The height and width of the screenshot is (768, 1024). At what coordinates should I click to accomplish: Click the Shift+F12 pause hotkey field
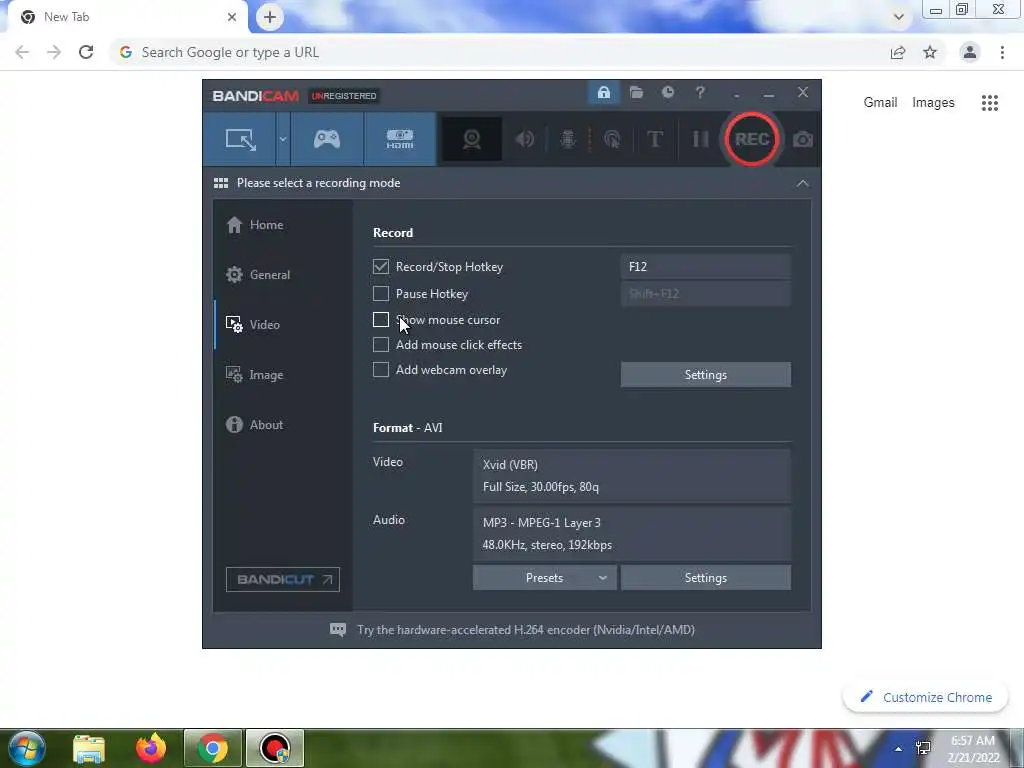coord(705,294)
